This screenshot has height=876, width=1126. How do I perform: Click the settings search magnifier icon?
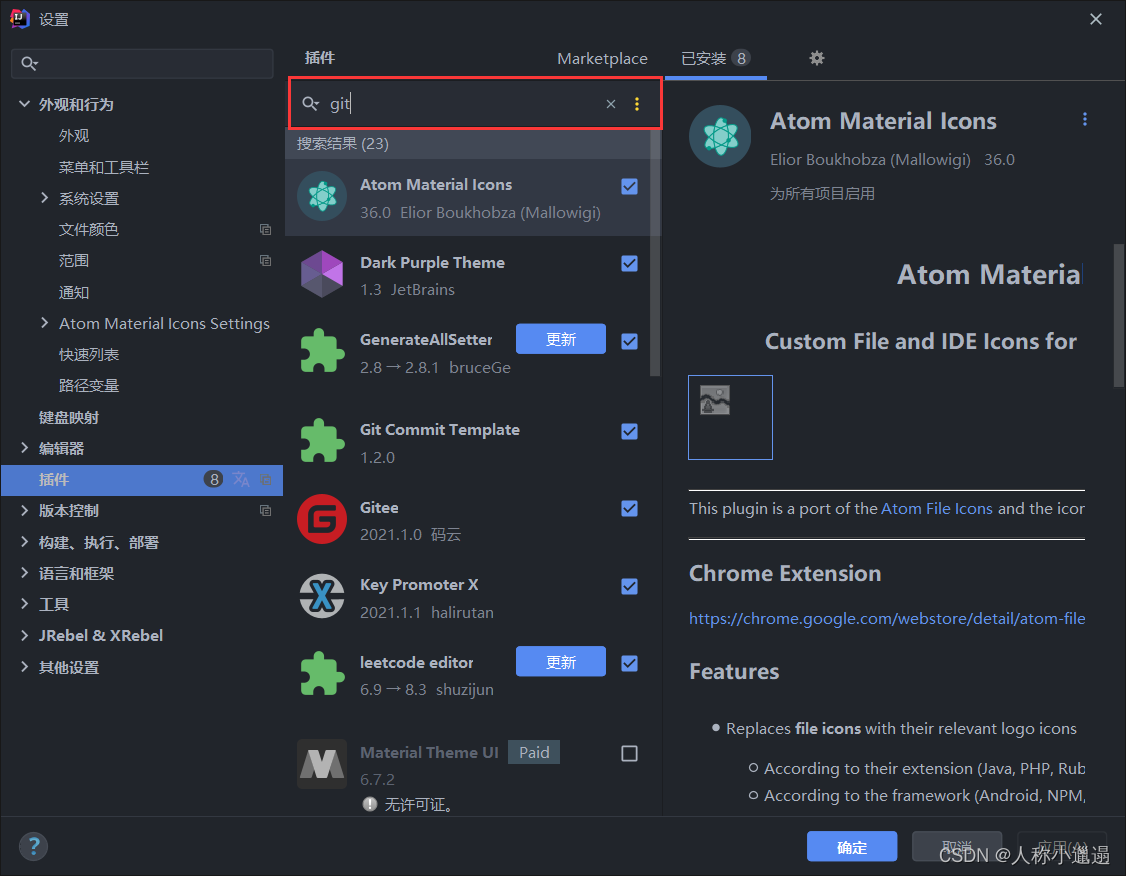coord(29,64)
